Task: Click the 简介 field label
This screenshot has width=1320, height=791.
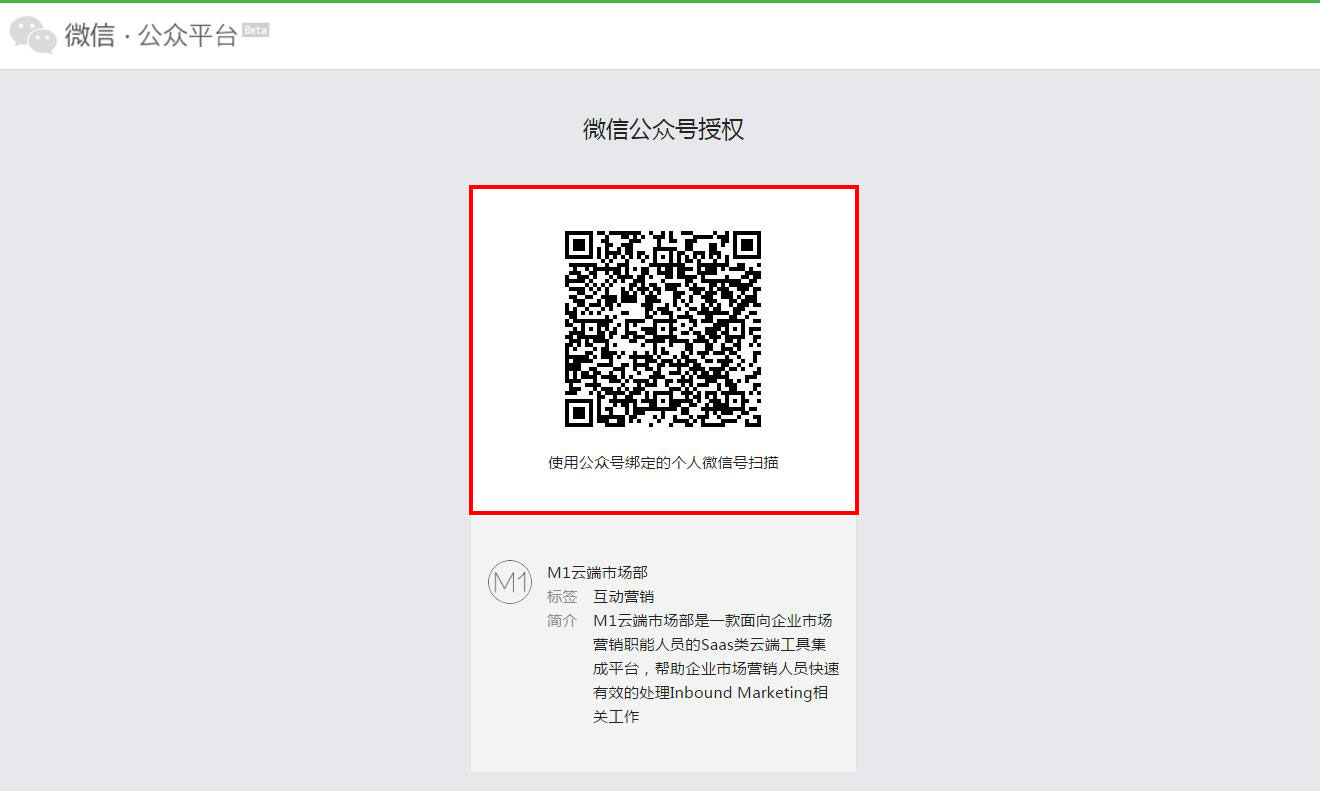Action: [562, 620]
